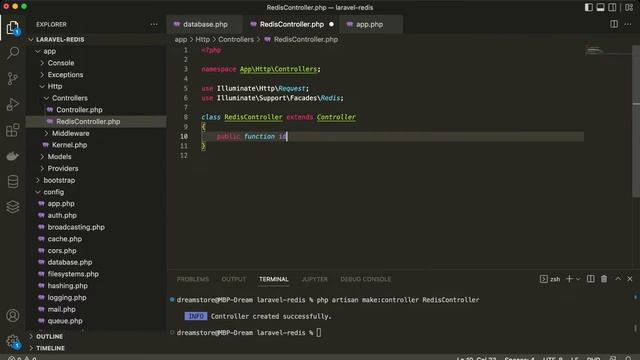Expand the Providers folder
Screen dimensions: 640x360
[x=96, y=169]
